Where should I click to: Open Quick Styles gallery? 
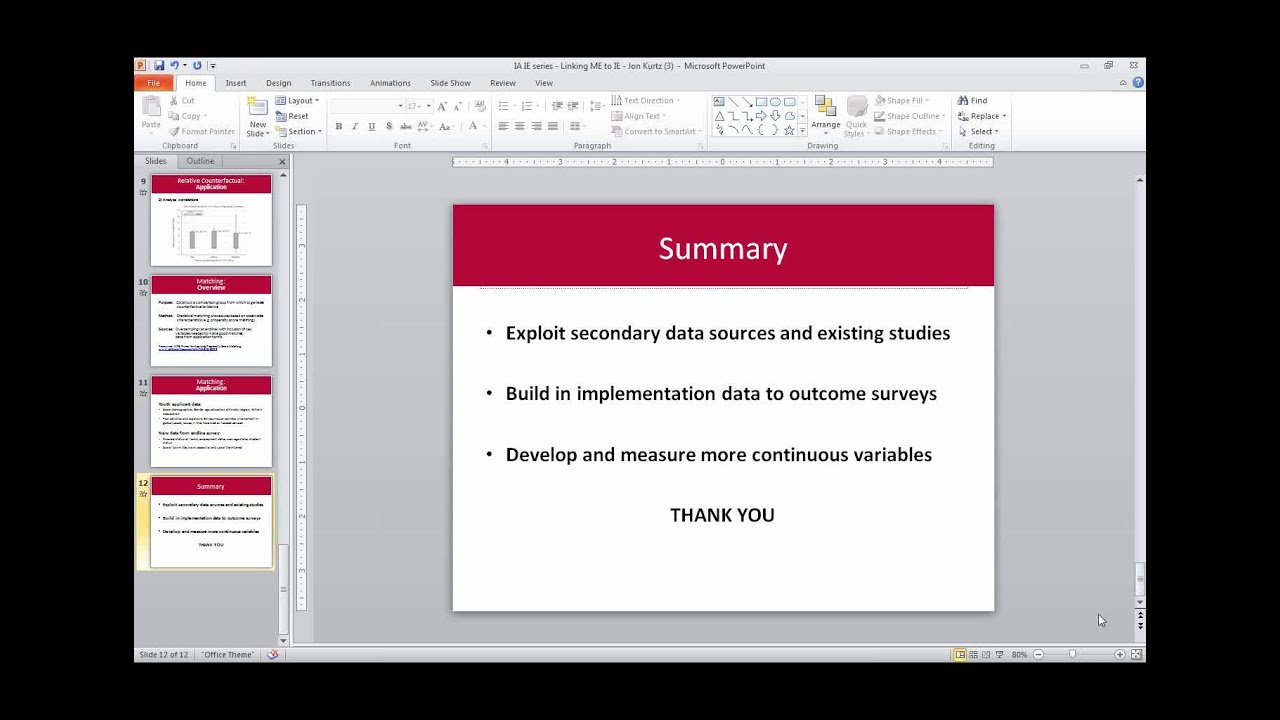[856, 117]
